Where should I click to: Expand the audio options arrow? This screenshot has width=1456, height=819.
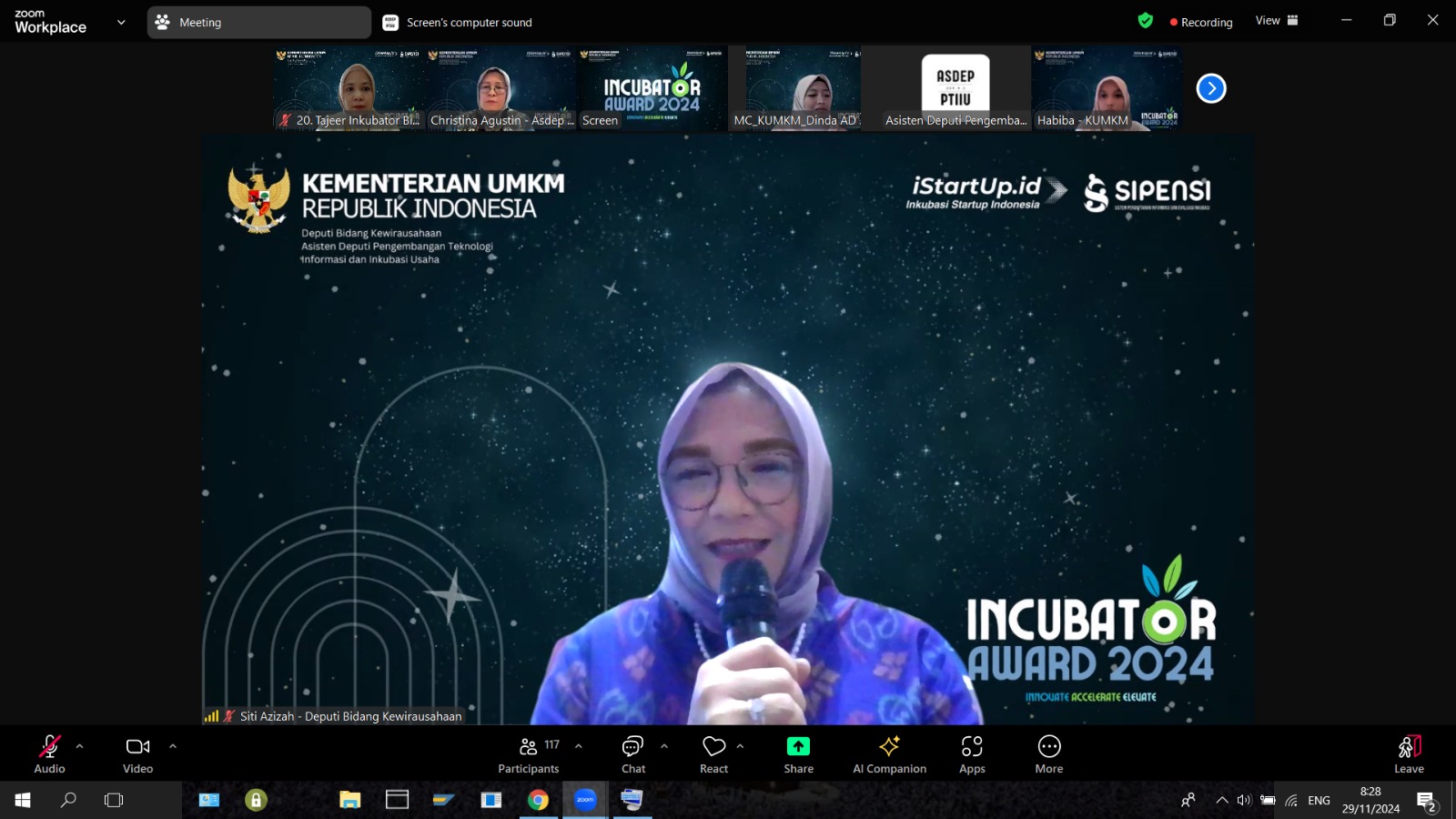80,746
